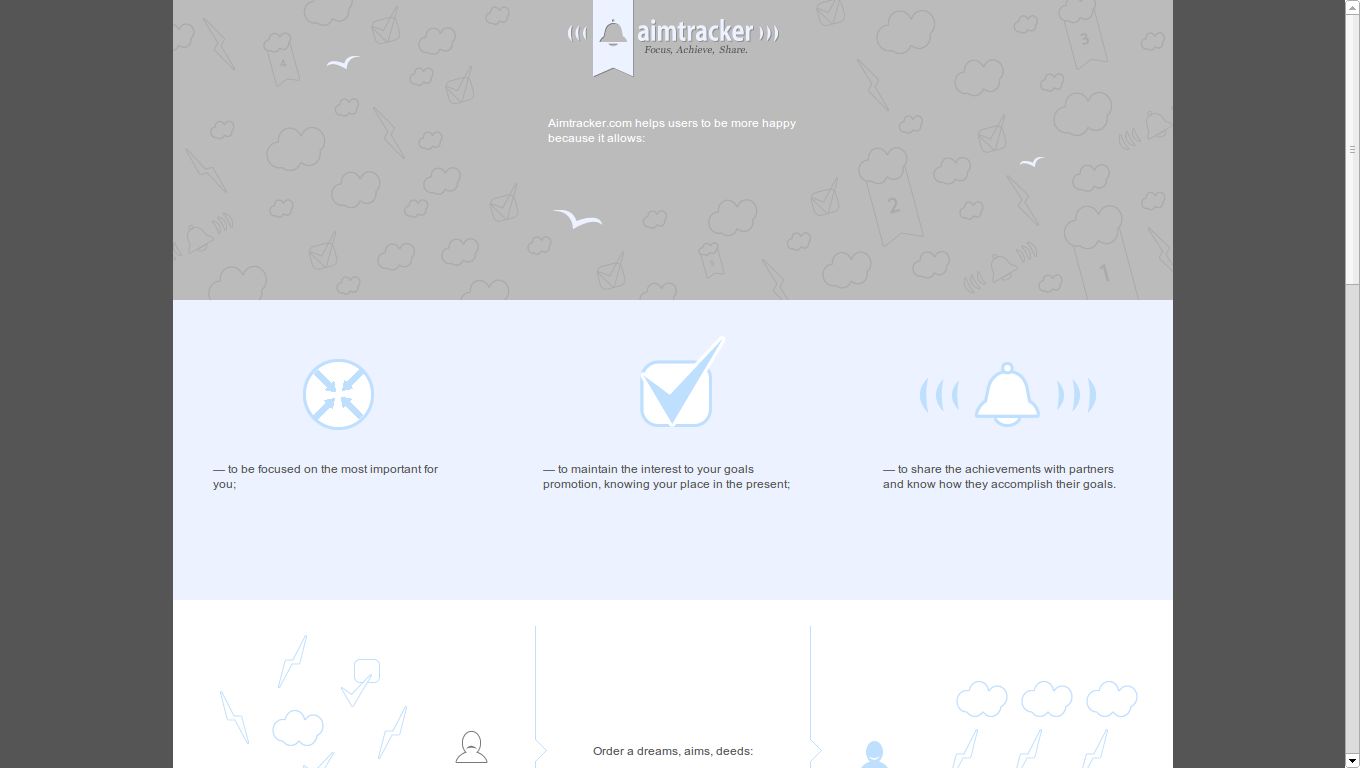Click the 'Aimtracker.com helps users' introduction text
The width and height of the screenshot is (1360, 768).
coord(671,130)
